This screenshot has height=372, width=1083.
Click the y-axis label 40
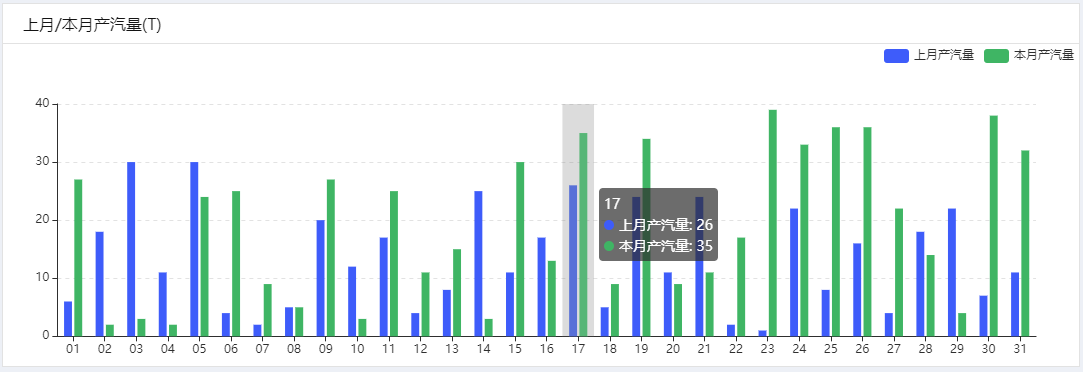42,104
